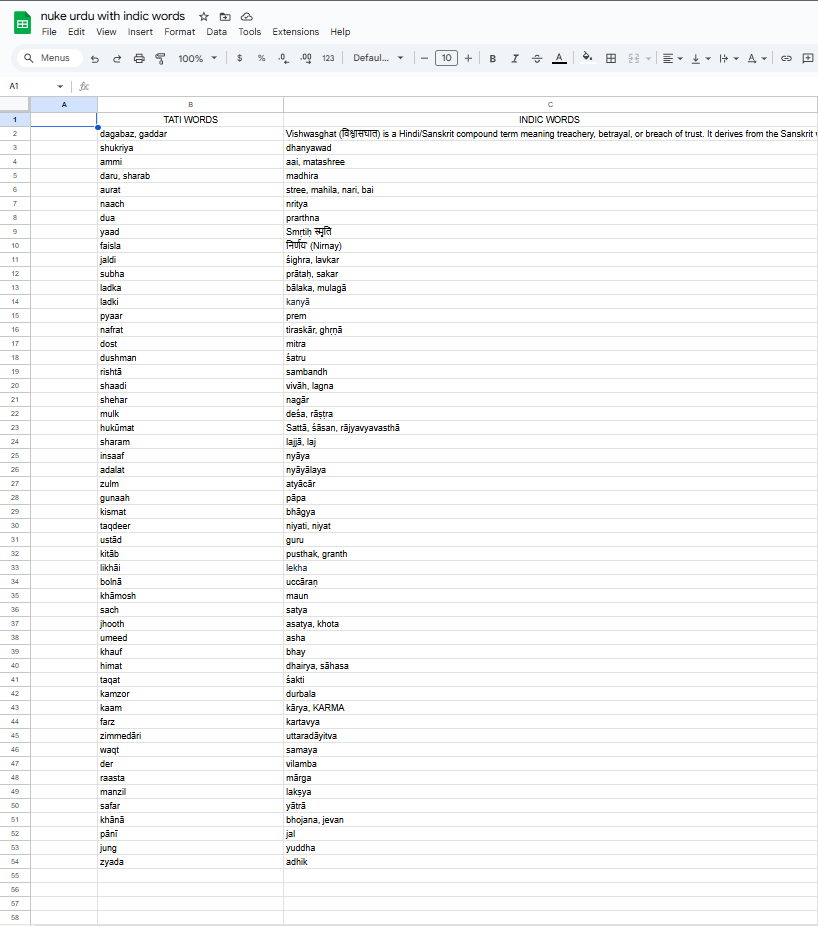Select cell containing shukriya
818x926 pixels.
point(190,148)
